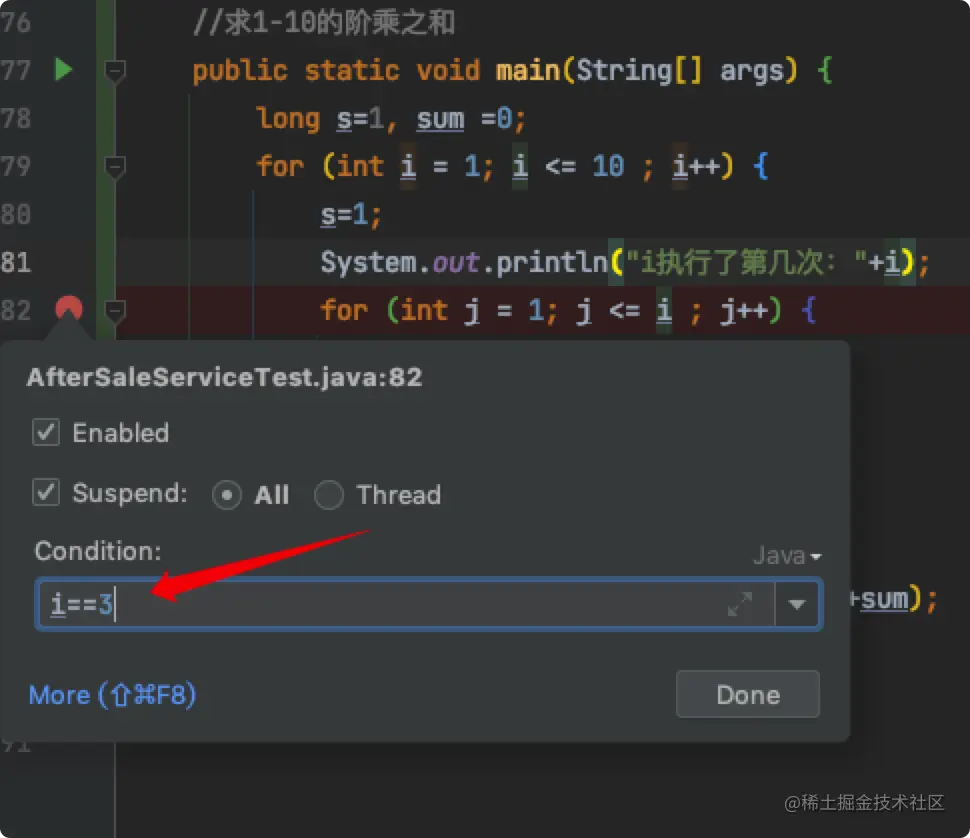This screenshot has height=838, width=970.
Task: Click the number 10 in the for condition
Action: (x=608, y=166)
